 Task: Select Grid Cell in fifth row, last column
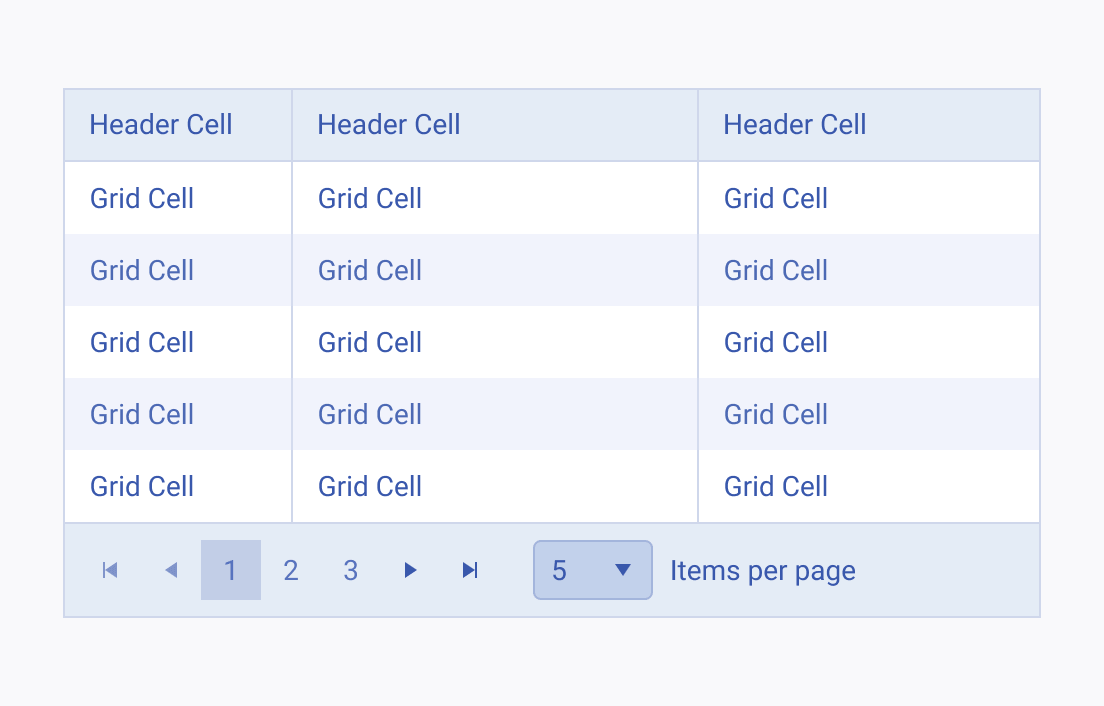point(869,486)
